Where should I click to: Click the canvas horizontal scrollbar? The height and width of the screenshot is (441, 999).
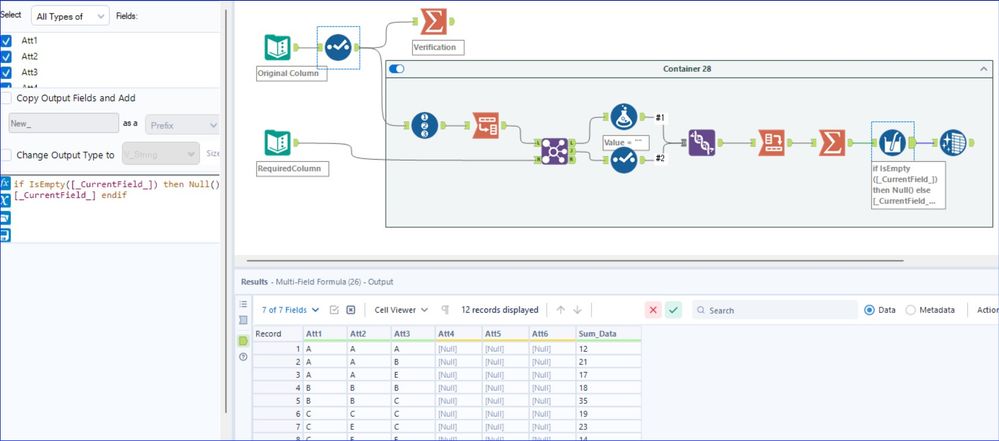coord(575,260)
